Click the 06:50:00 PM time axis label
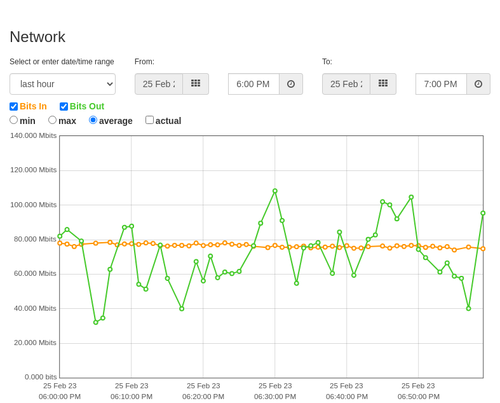The width and height of the screenshot is (500, 403). point(418,397)
